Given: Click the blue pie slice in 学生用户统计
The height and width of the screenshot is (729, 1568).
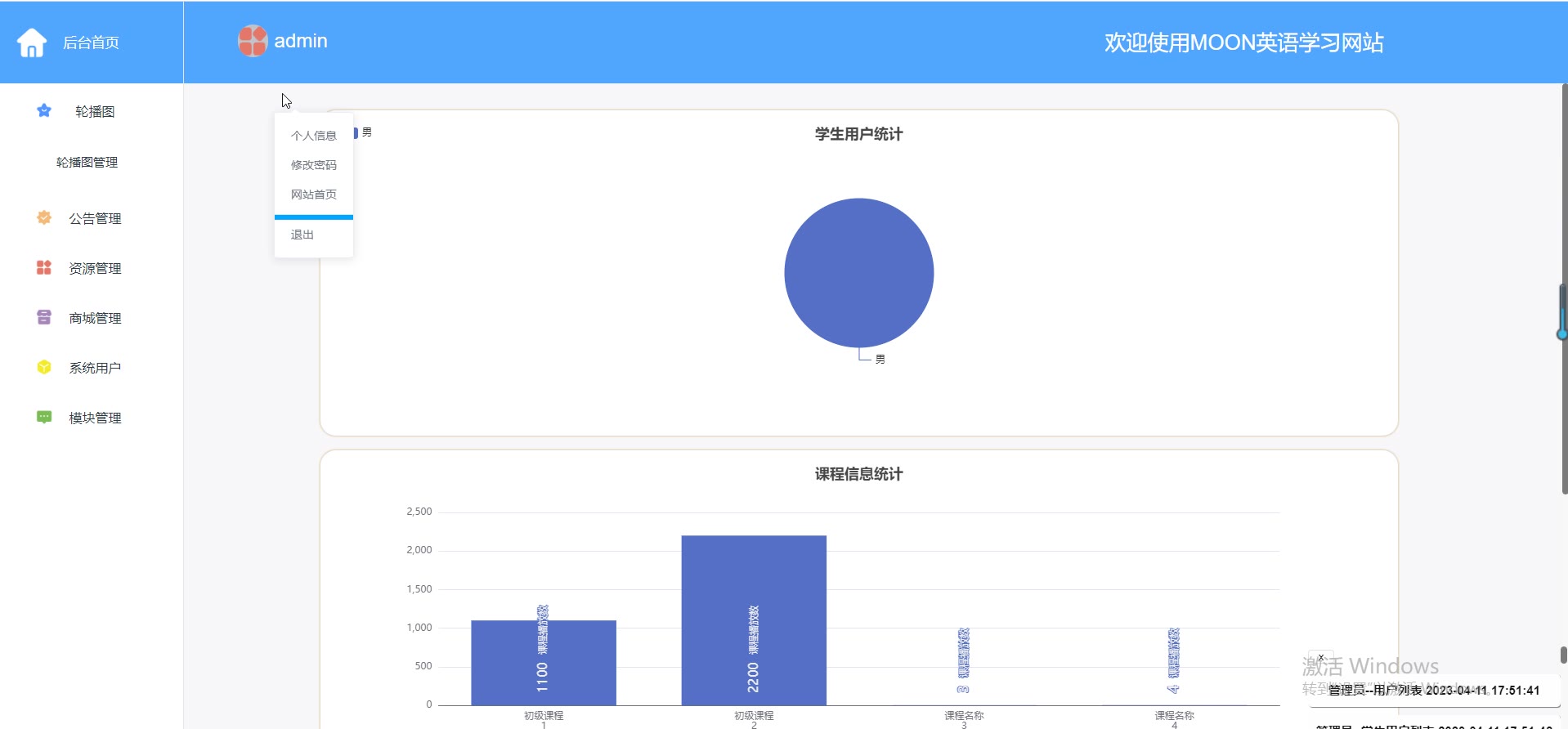Looking at the screenshot, I should click(x=859, y=273).
